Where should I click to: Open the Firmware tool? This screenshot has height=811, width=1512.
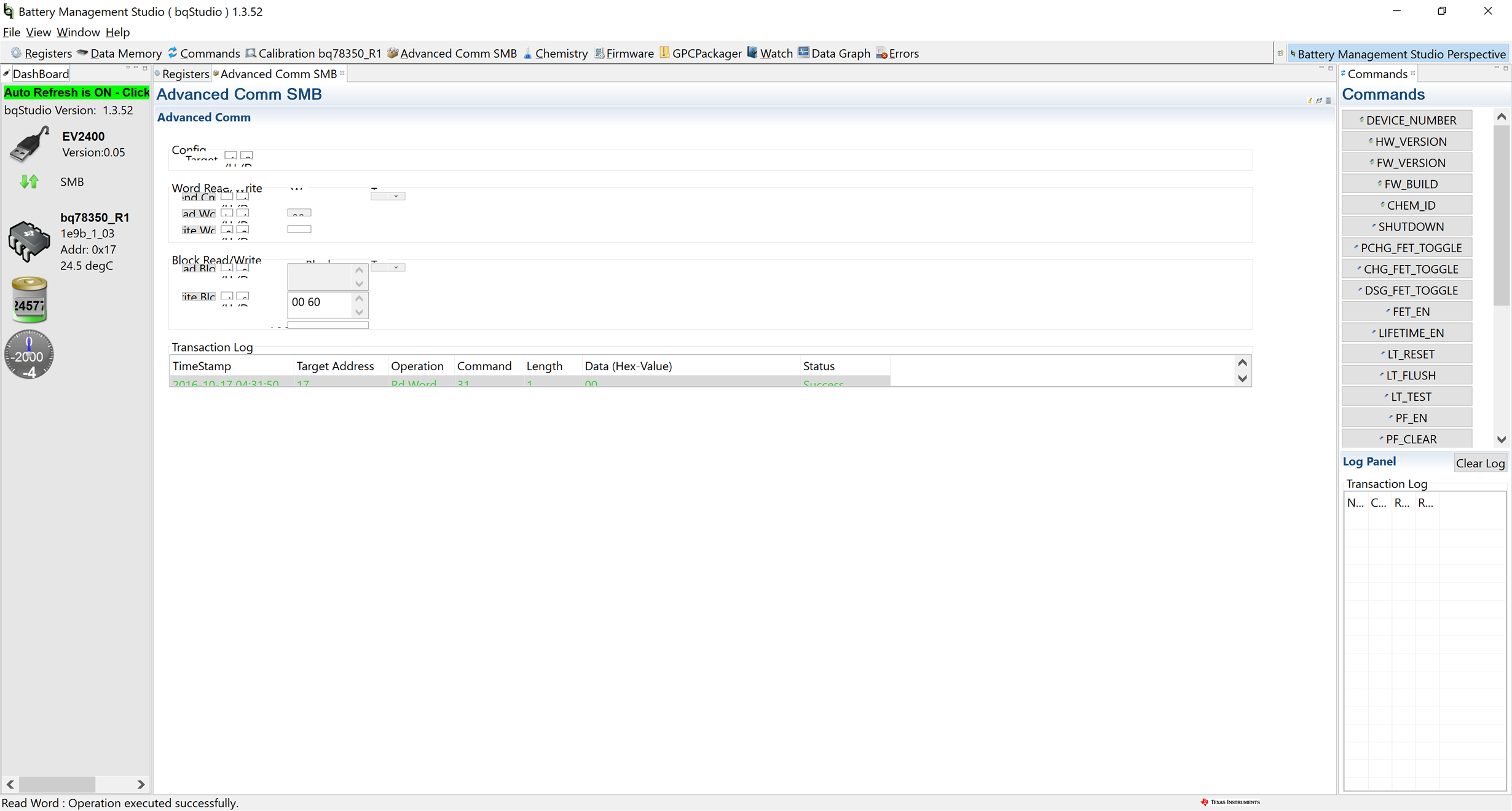pyautogui.click(x=624, y=53)
